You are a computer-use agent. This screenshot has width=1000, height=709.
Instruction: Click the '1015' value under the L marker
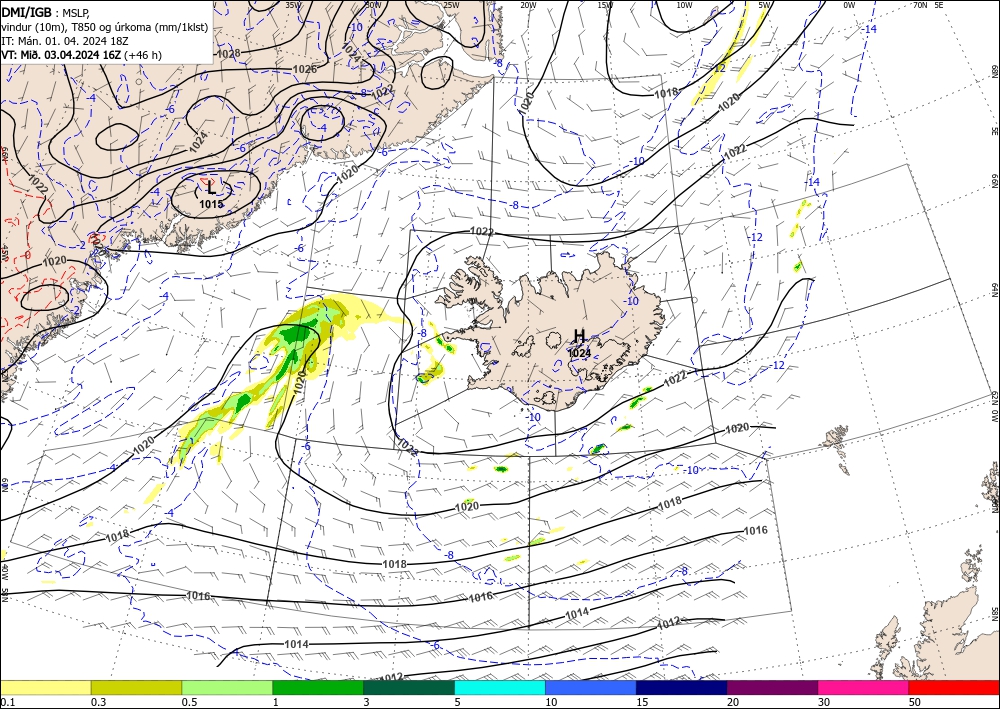pos(211,204)
